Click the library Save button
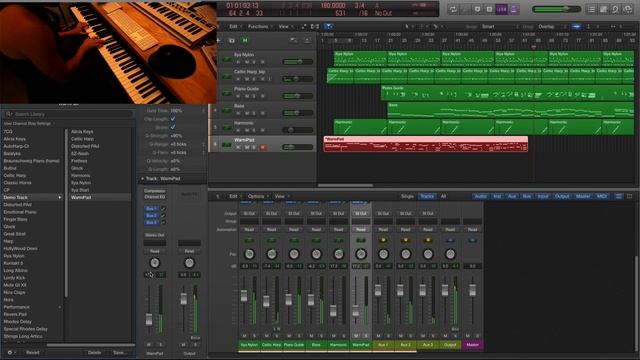Screen dimensions: 640x360 [x=120, y=352]
